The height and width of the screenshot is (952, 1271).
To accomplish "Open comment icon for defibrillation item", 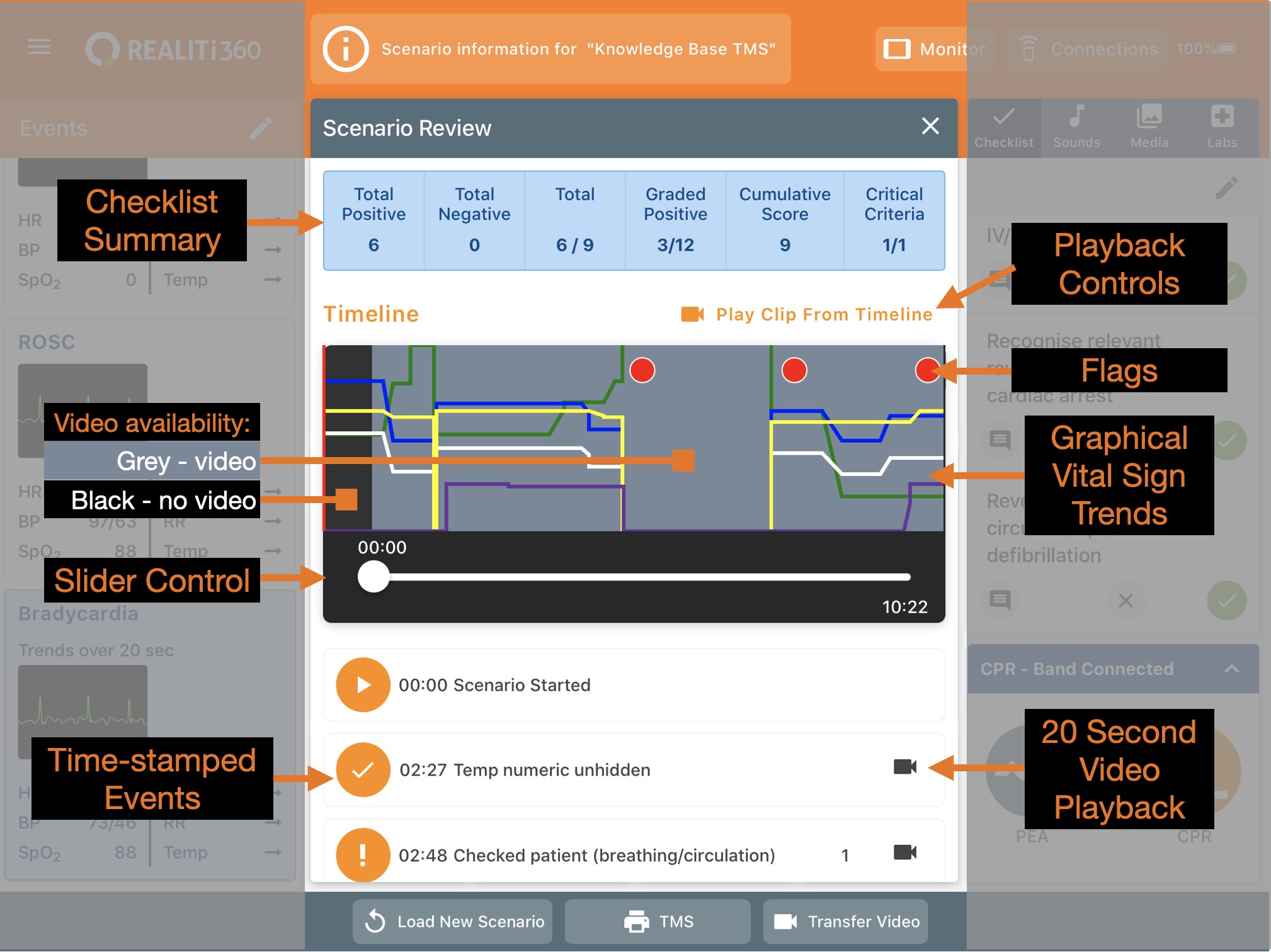I will pyautogui.click(x=1000, y=599).
